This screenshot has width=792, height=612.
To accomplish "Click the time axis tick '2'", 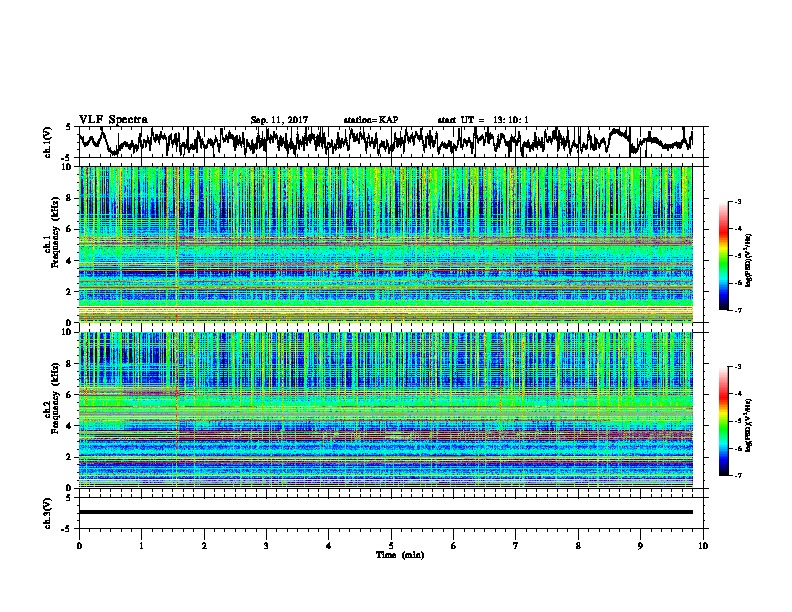I will [204, 546].
